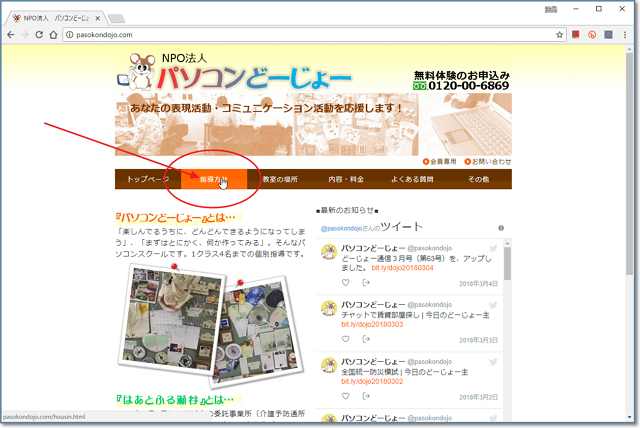Like the 全国統一防災模試 tweet
The height and width of the screenshot is (428, 640).
tap(346, 396)
